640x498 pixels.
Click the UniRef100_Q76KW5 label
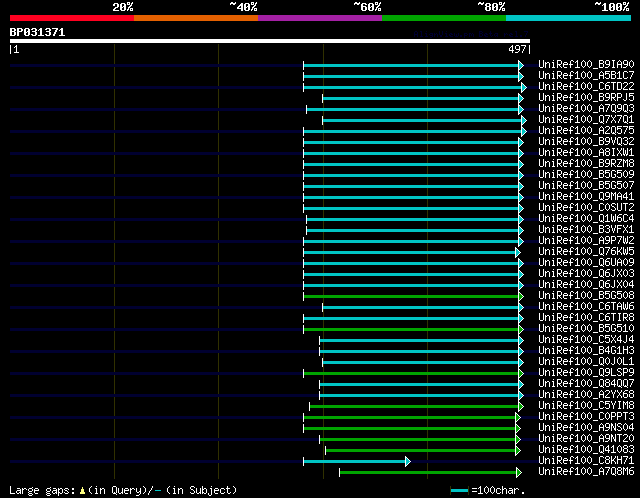(586, 252)
